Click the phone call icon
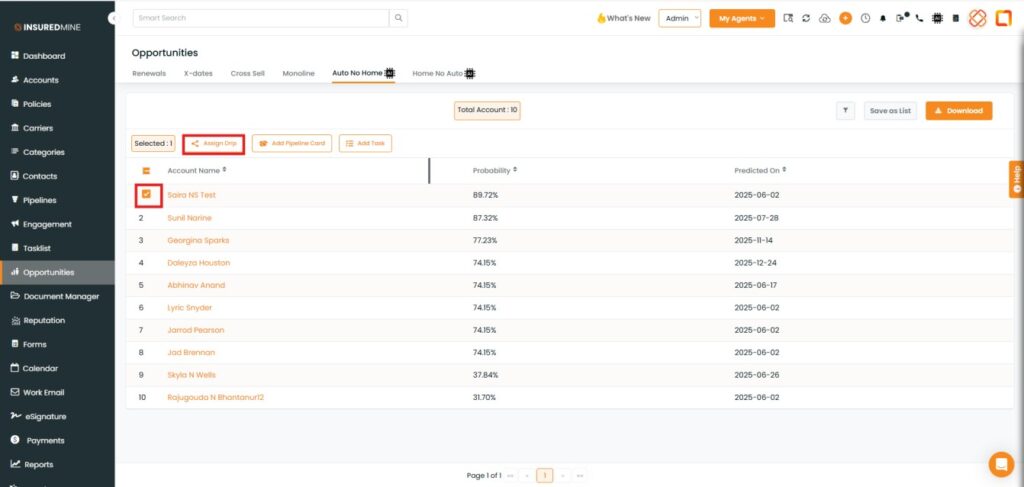1024x487 pixels. click(919, 18)
